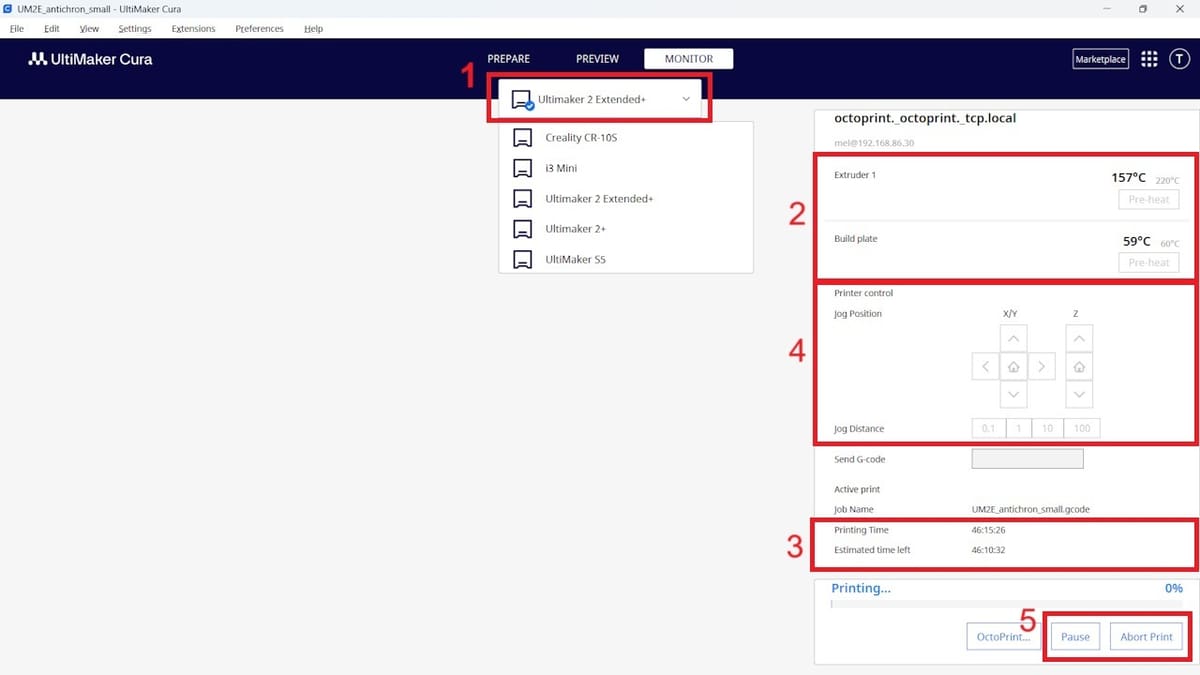Click Pre-heat for Extruder 1

pyautogui.click(x=1148, y=199)
